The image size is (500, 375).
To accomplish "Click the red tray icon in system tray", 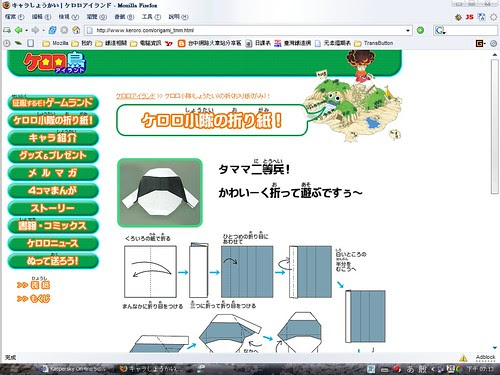I will 397,369.
